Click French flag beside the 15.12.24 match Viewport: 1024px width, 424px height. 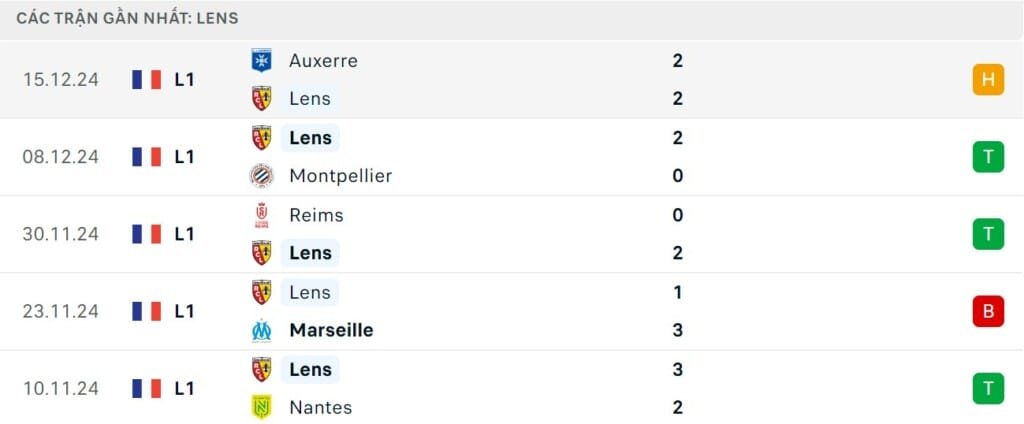point(146,80)
